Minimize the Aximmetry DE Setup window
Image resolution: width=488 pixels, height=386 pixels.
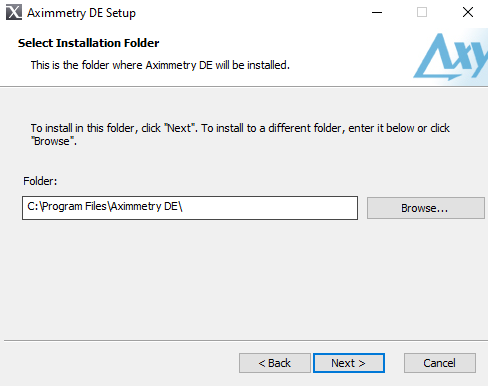(x=377, y=13)
